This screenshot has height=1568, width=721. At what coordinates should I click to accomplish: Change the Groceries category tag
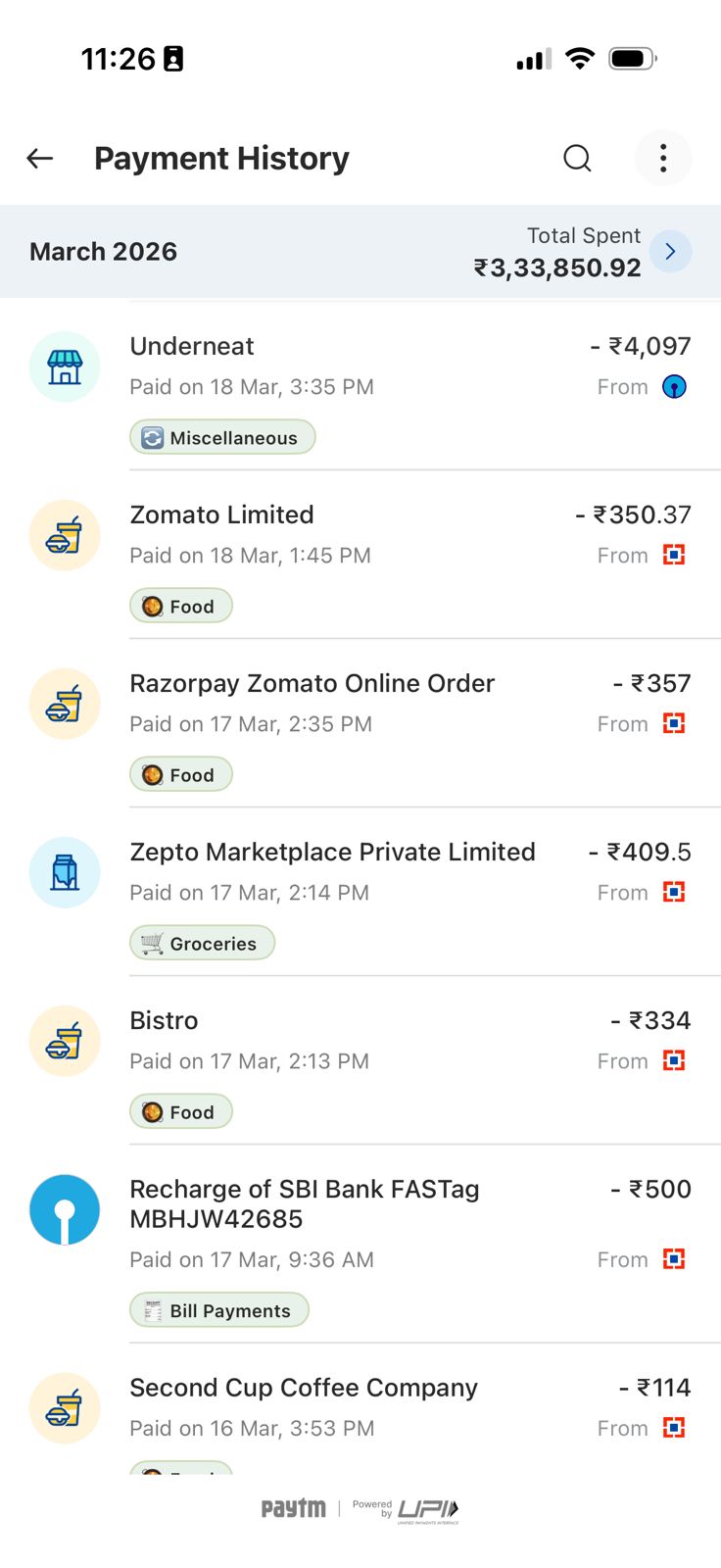tap(203, 943)
